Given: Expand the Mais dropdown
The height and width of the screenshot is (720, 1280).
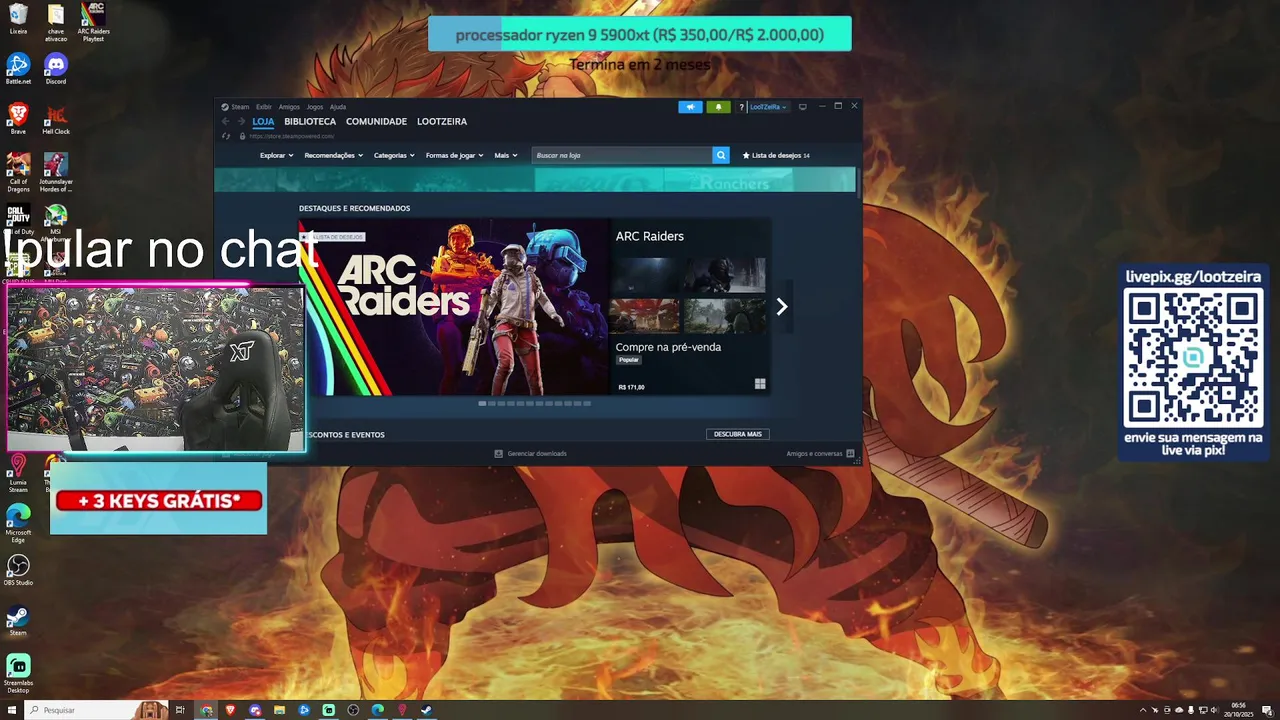Looking at the screenshot, I should (506, 155).
